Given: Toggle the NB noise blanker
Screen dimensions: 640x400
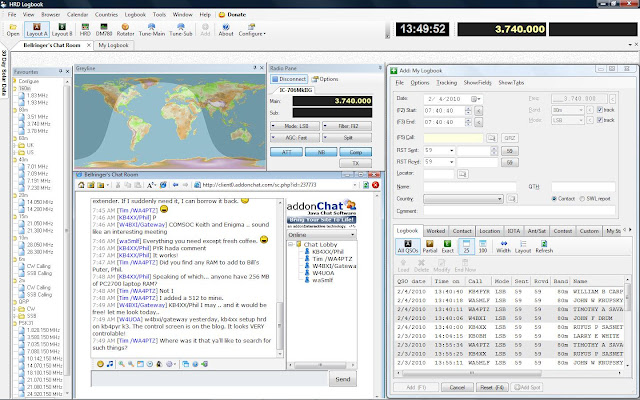Looking at the screenshot, I should tap(321, 152).
